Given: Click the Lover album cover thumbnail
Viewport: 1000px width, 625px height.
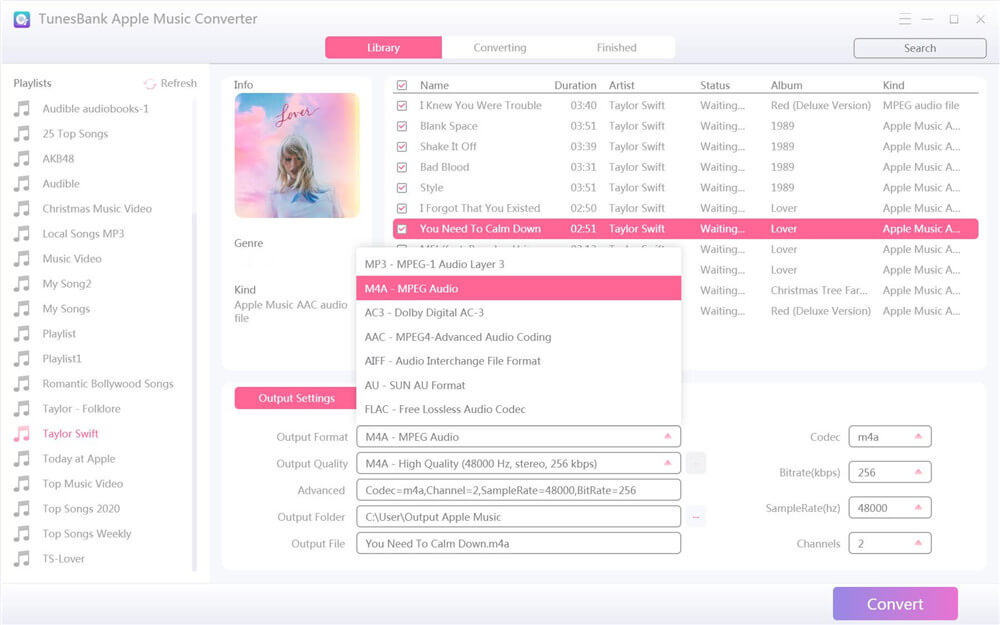Looking at the screenshot, I should pyautogui.click(x=297, y=156).
